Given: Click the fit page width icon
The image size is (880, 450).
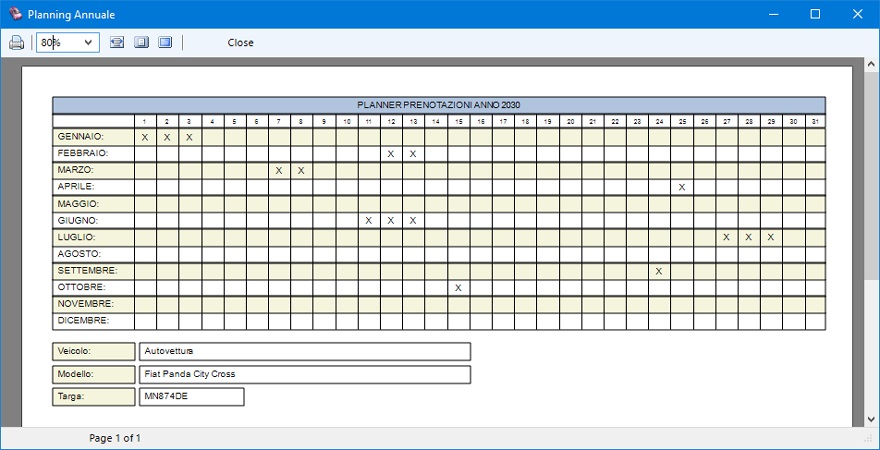Looking at the screenshot, I should point(117,42).
